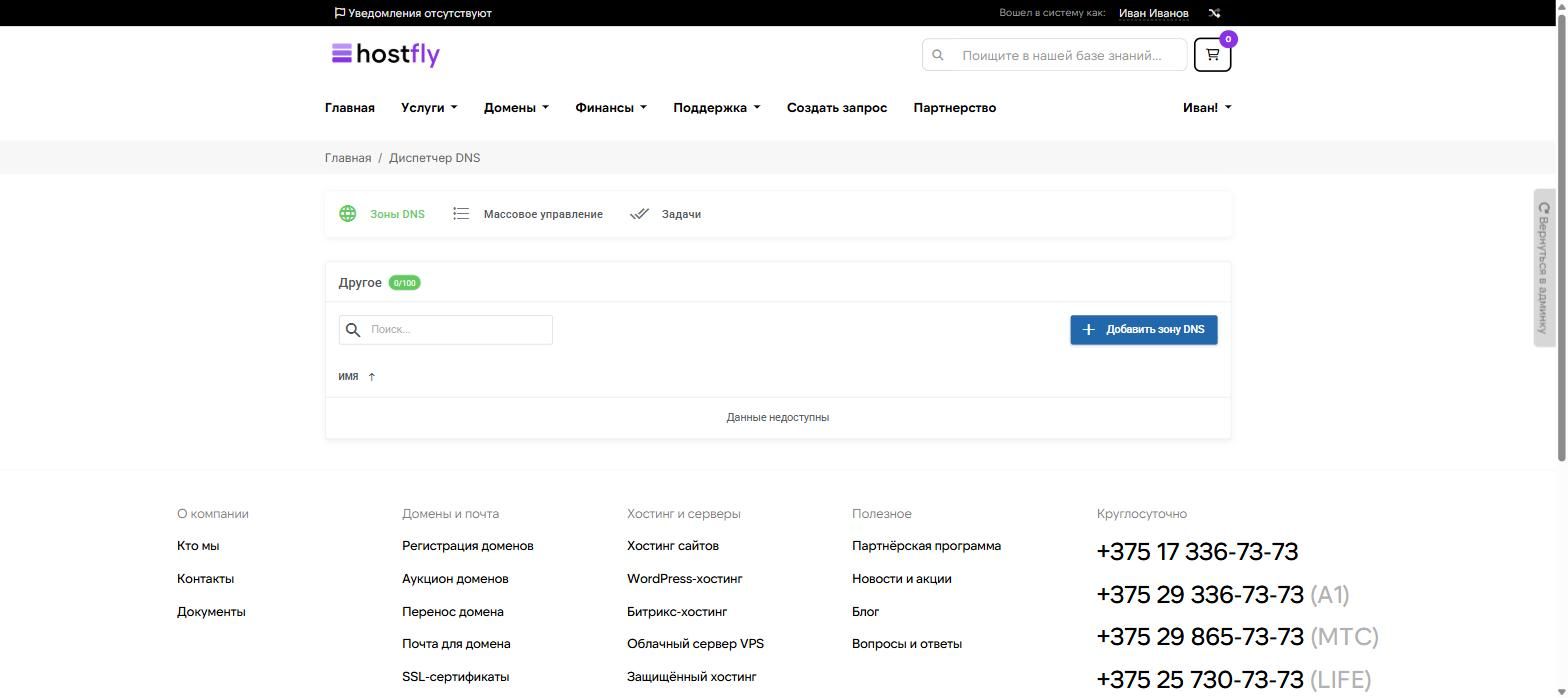Expand the Услуги dropdown menu

(x=429, y=108)
